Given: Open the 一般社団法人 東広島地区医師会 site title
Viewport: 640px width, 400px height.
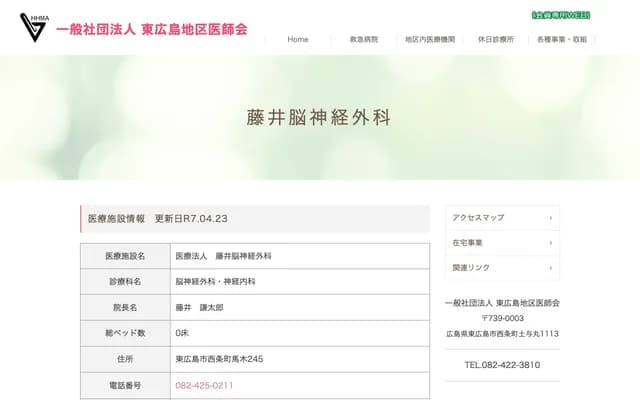Looking at the screenshot, I should 152,29.
